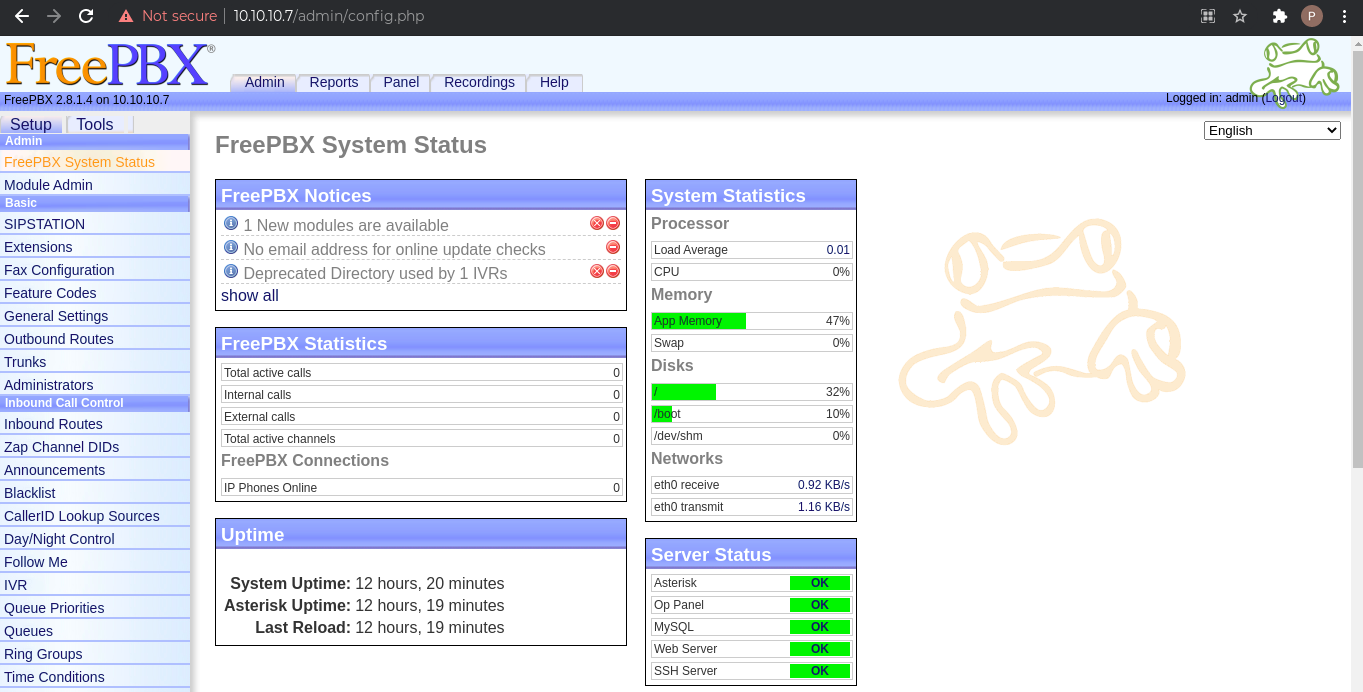Open the IVR page
1363x692 pixels.
[x=95, y=585]
